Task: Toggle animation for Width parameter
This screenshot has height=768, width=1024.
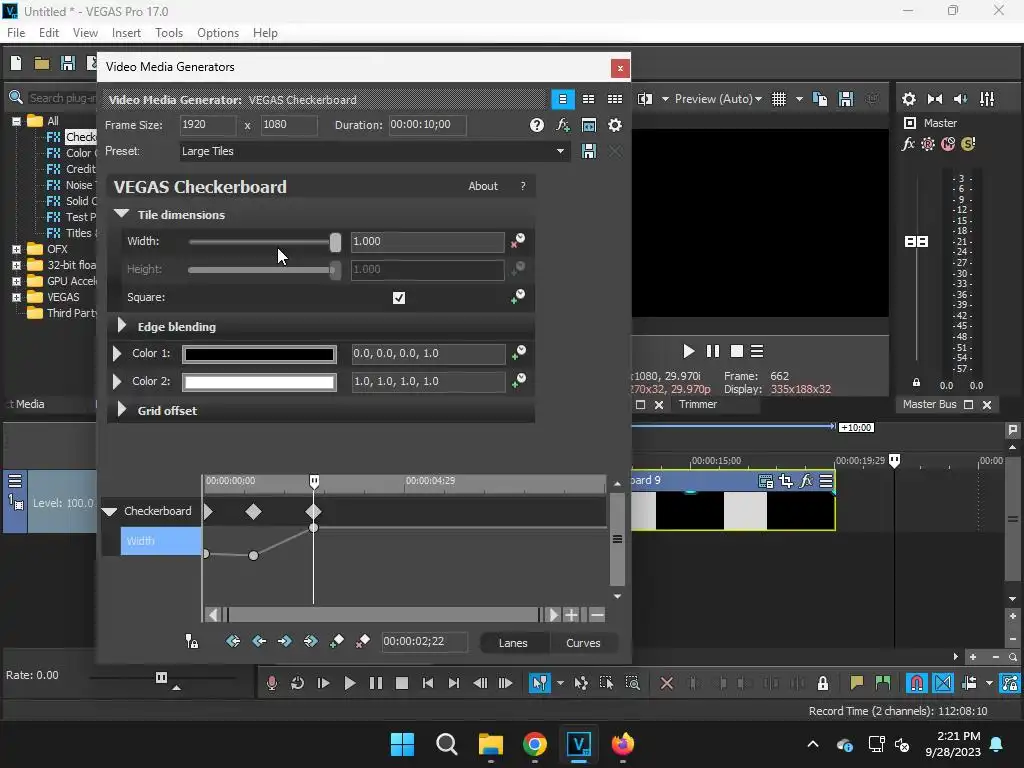Action: click(518, 240)
